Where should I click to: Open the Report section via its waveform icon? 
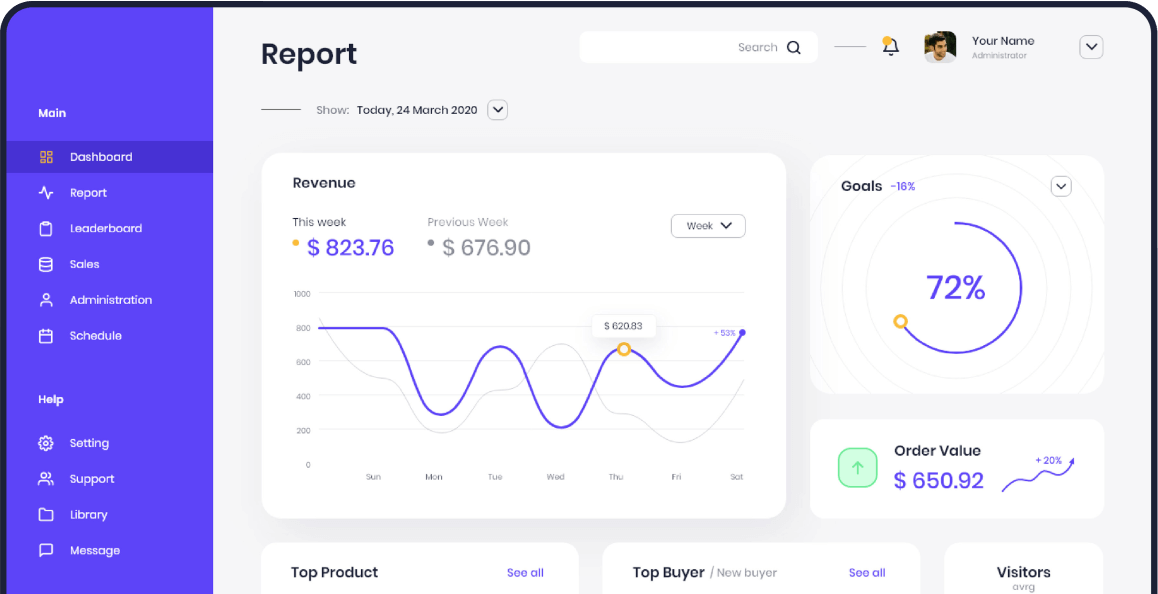(x=46, y=192)
